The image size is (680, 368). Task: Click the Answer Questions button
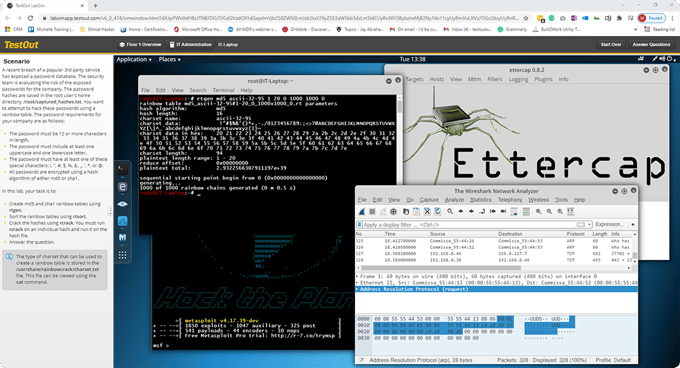pyautogui.click(x=651, y=45)
